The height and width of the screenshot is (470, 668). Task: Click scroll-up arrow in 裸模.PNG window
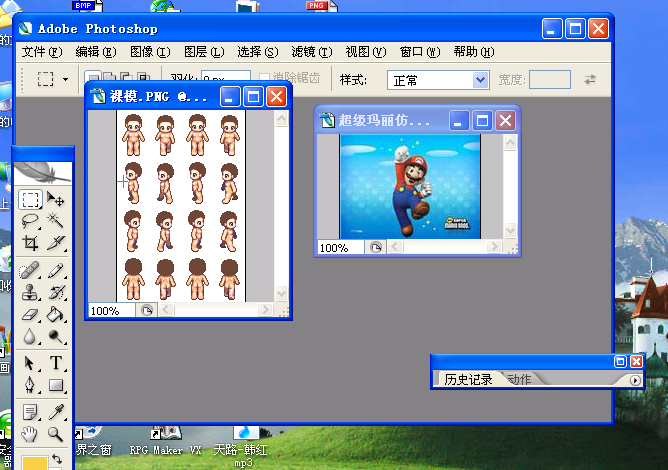pos(282,118)
